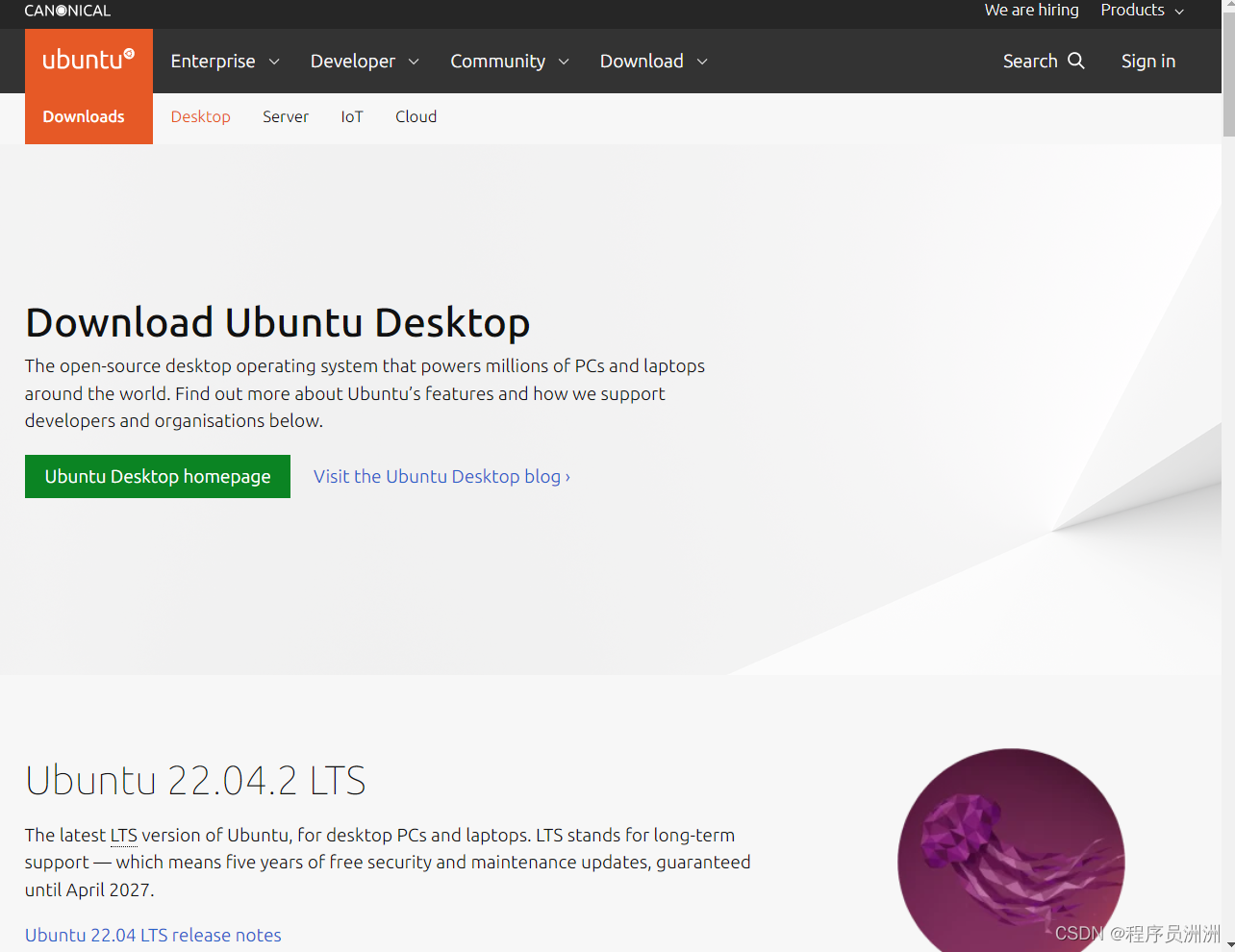Click the Ubuntu Desktop homepage button
Screen dimensions: 1235x952
pos(157,476)
